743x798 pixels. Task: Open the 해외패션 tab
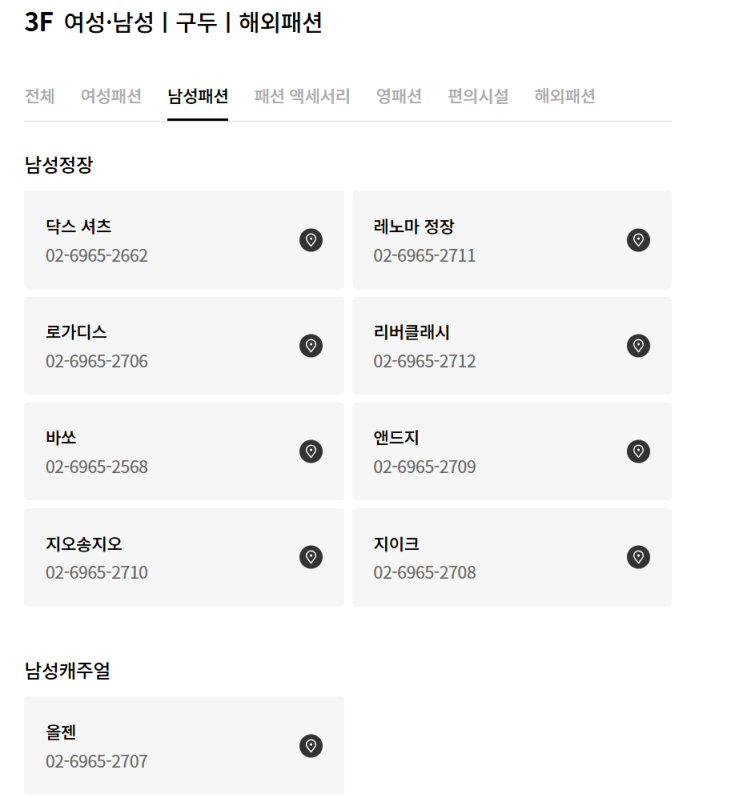(564, 96)
